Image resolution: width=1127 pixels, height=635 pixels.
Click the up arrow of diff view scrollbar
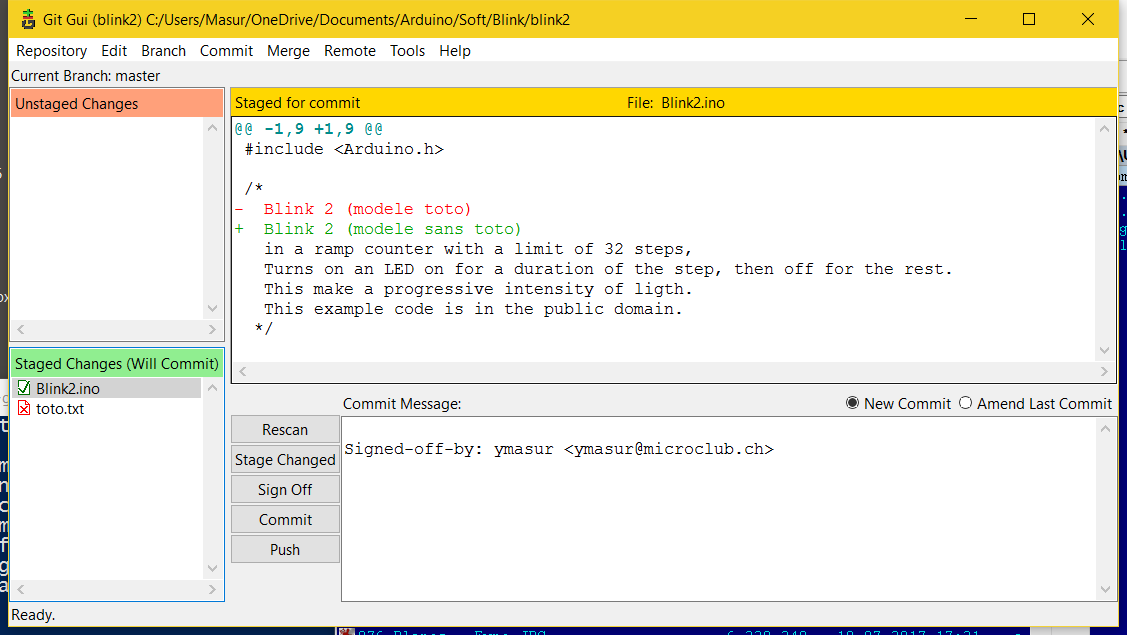[x=1105, y=129]
